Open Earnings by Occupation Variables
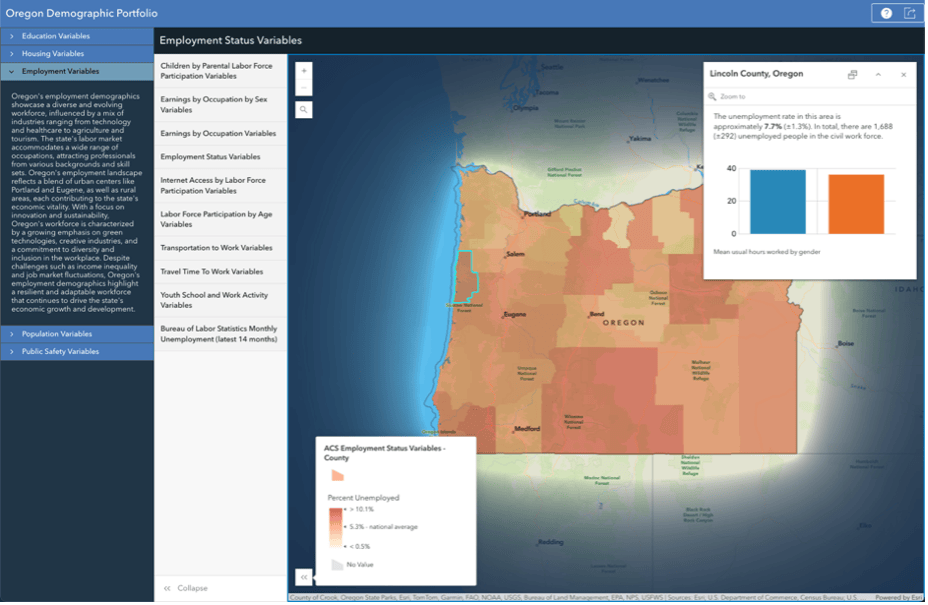Image resolution: width=928 pixels, height=605 pixels. click(x=221, y=134)
